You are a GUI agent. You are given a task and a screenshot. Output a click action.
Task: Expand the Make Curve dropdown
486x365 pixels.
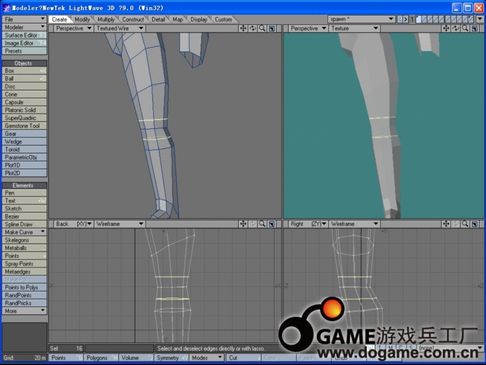[x=24, y=232]
